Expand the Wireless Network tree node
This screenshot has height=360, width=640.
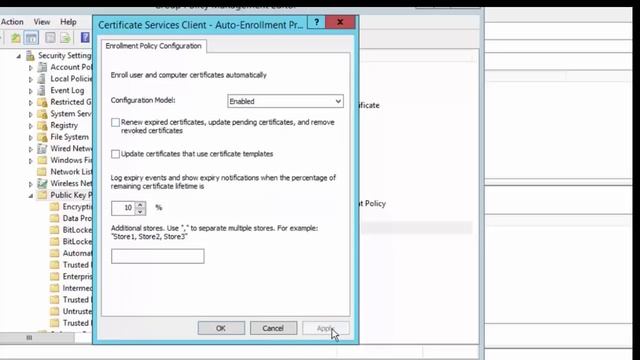pyautogui.click(x=31, y=184)
